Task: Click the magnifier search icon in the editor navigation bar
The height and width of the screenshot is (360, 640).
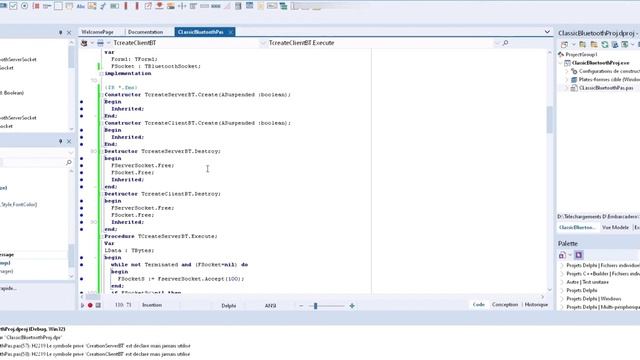Action: click(505, 43)
